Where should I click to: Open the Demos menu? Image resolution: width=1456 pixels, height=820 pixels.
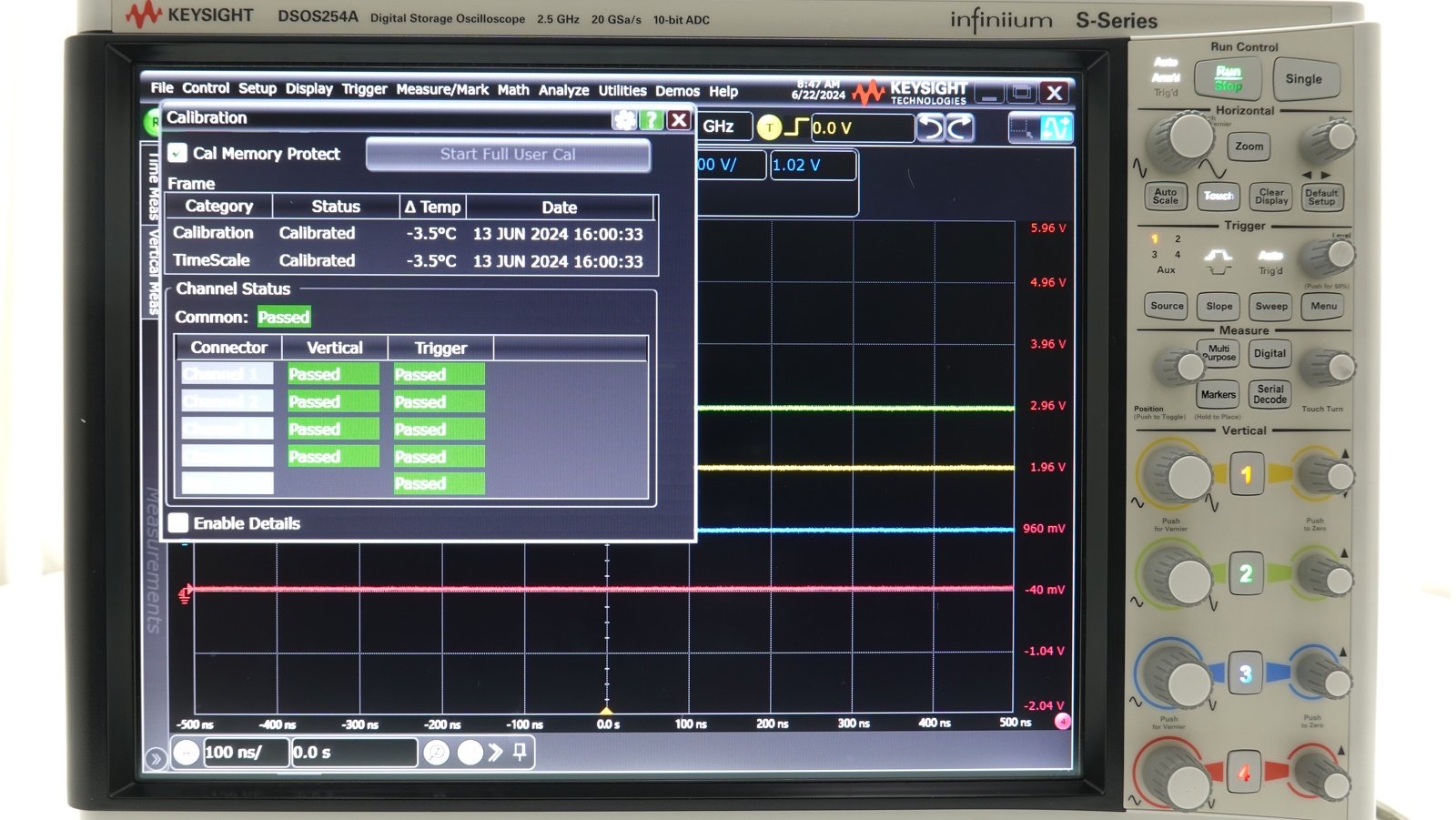(x=677, y=91)
